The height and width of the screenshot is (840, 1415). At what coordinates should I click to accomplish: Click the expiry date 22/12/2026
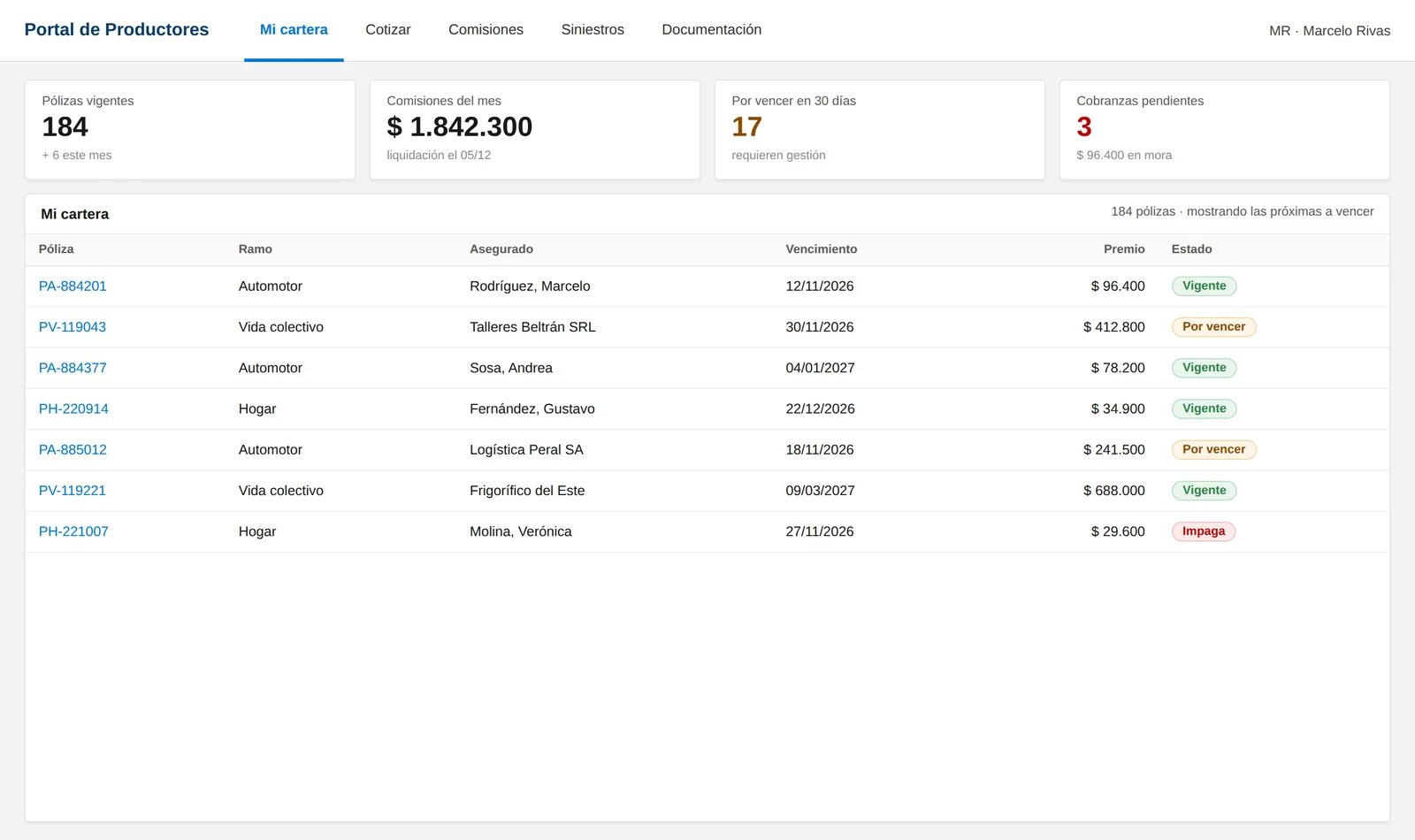click(821, 409)
